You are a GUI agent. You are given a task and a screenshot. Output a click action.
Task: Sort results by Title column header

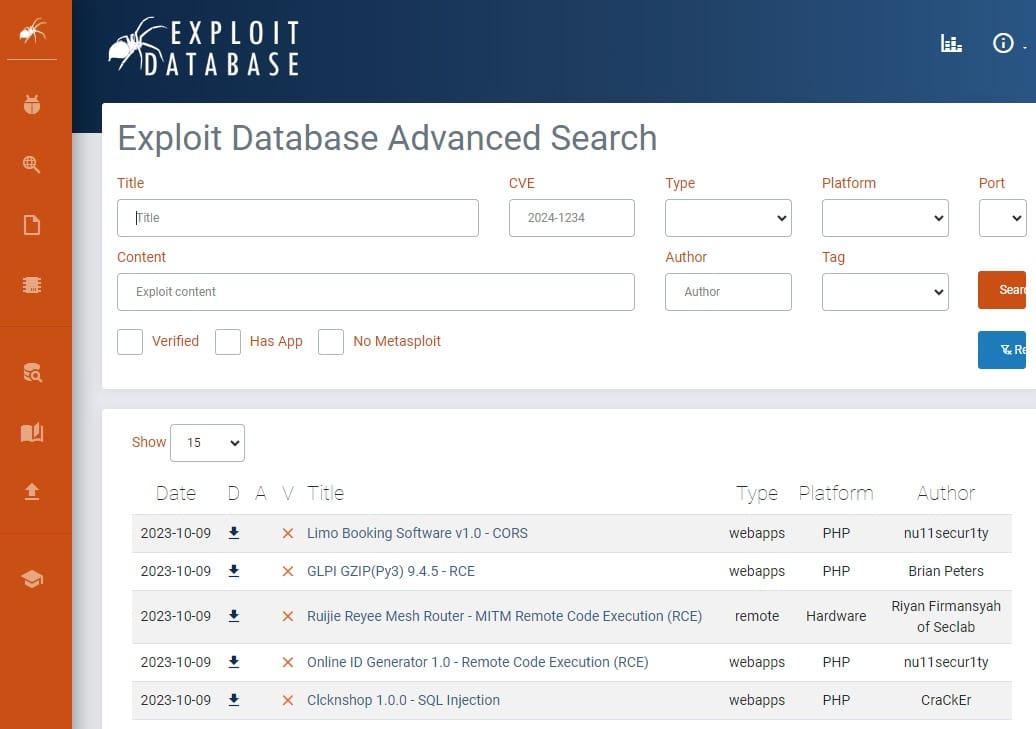pos(326,493)
